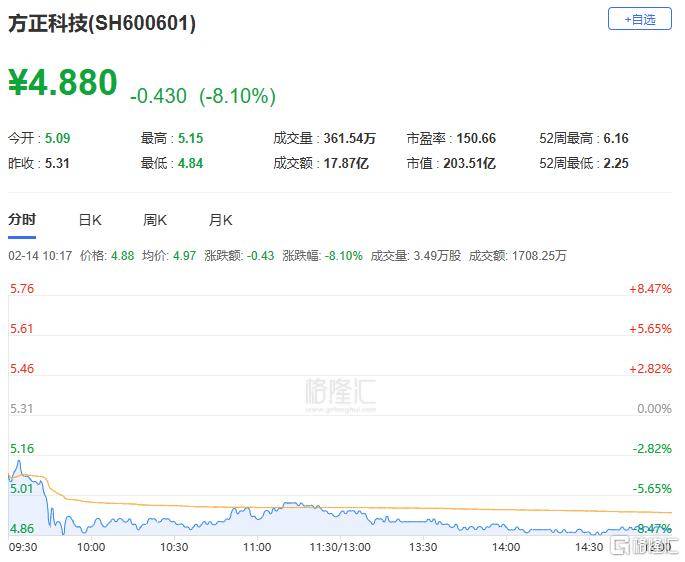Viewport: 685px width, 562px height.
Task: Click the 52周最低 value 2.25
Action: 616,163
